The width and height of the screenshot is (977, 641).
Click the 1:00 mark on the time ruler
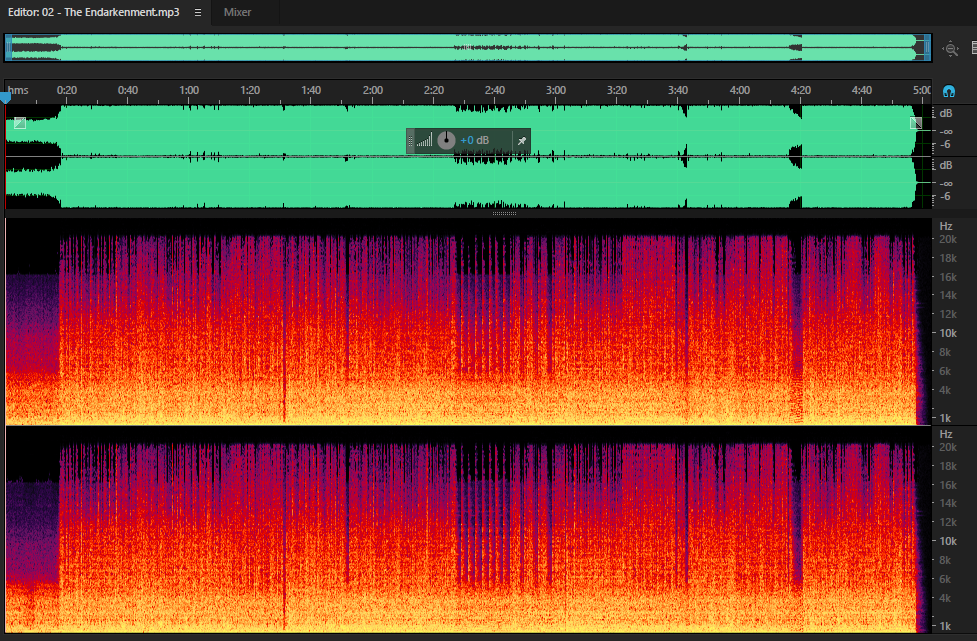189,90
